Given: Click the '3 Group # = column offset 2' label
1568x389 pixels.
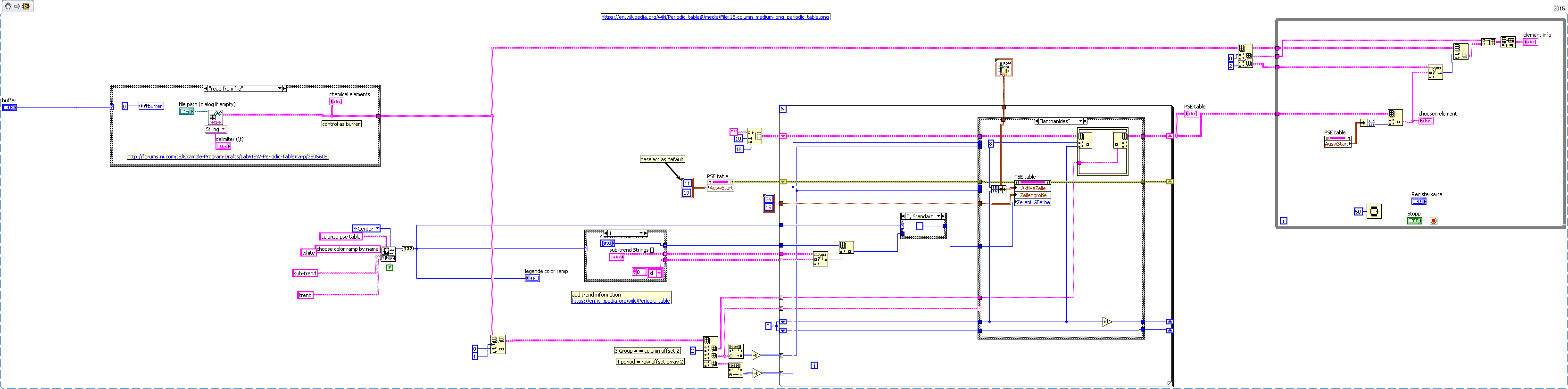Looking at the screenshot, I should (x=647, y=351).
